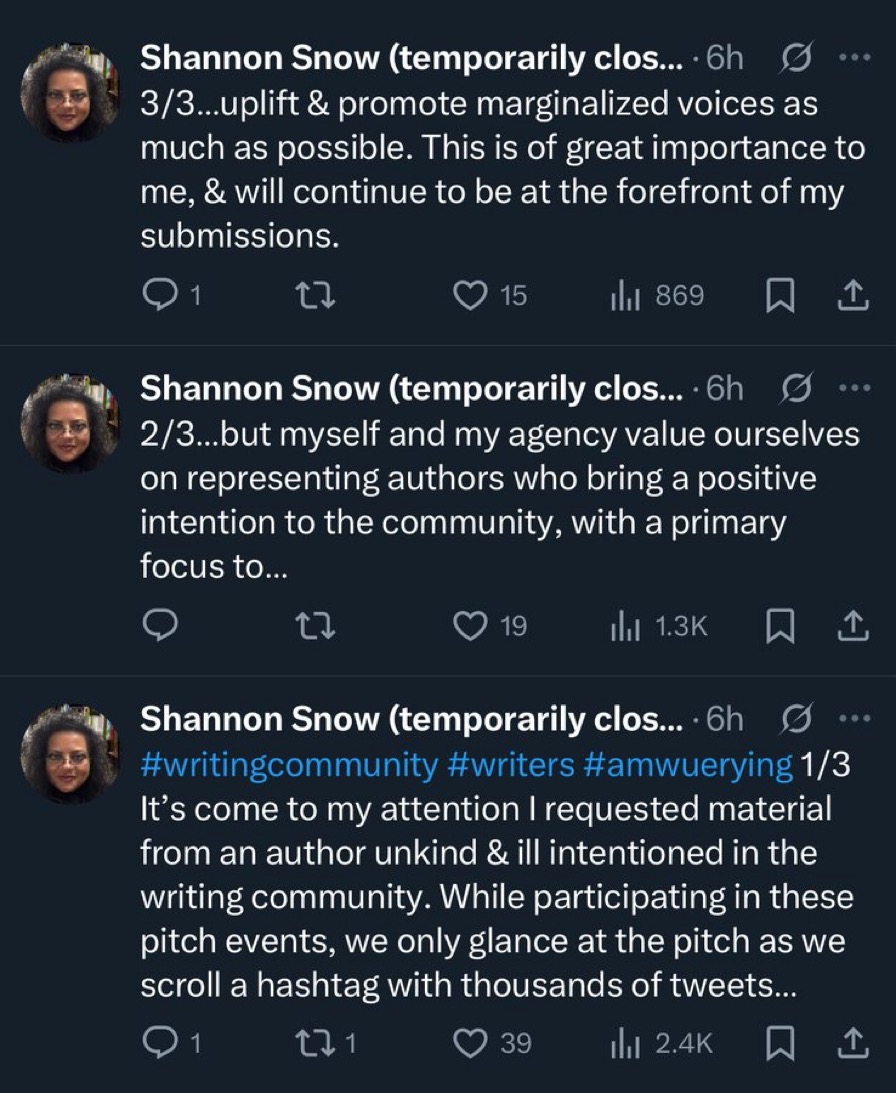Reply to the 2/3 agency tweet

[x=160, y=626]
